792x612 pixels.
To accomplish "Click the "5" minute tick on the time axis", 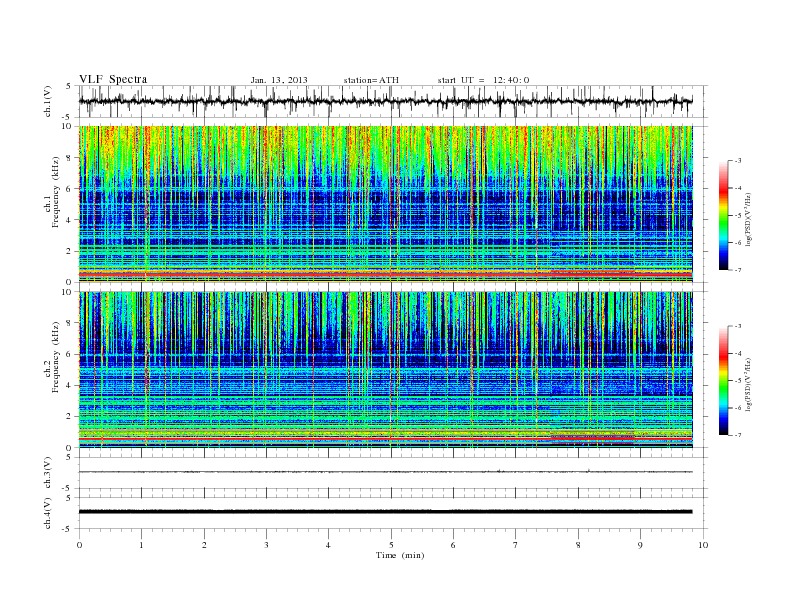I will click(x=391, y=545).
